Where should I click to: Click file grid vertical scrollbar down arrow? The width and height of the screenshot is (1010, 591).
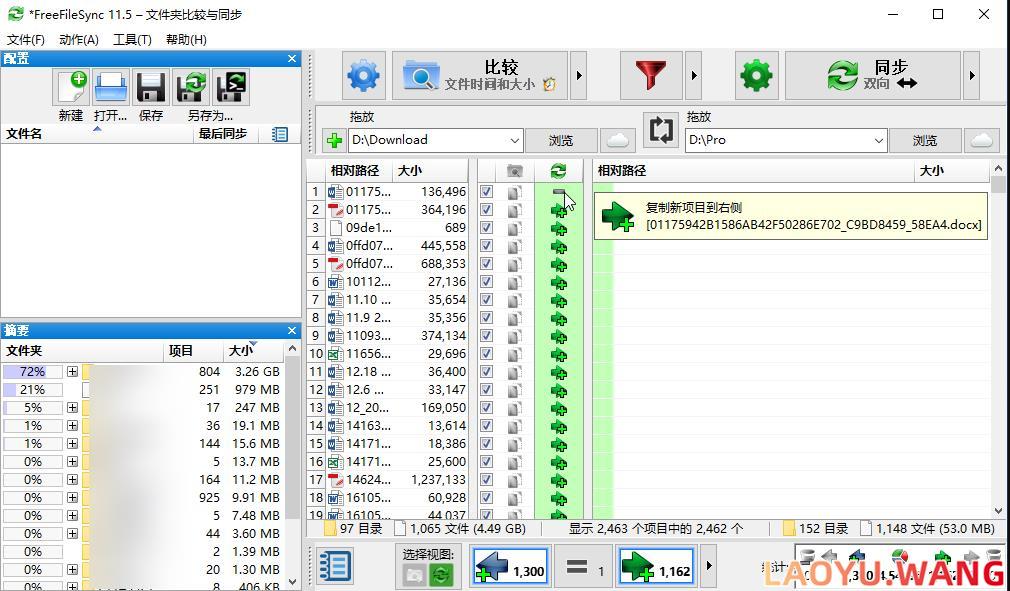[998, 511]
